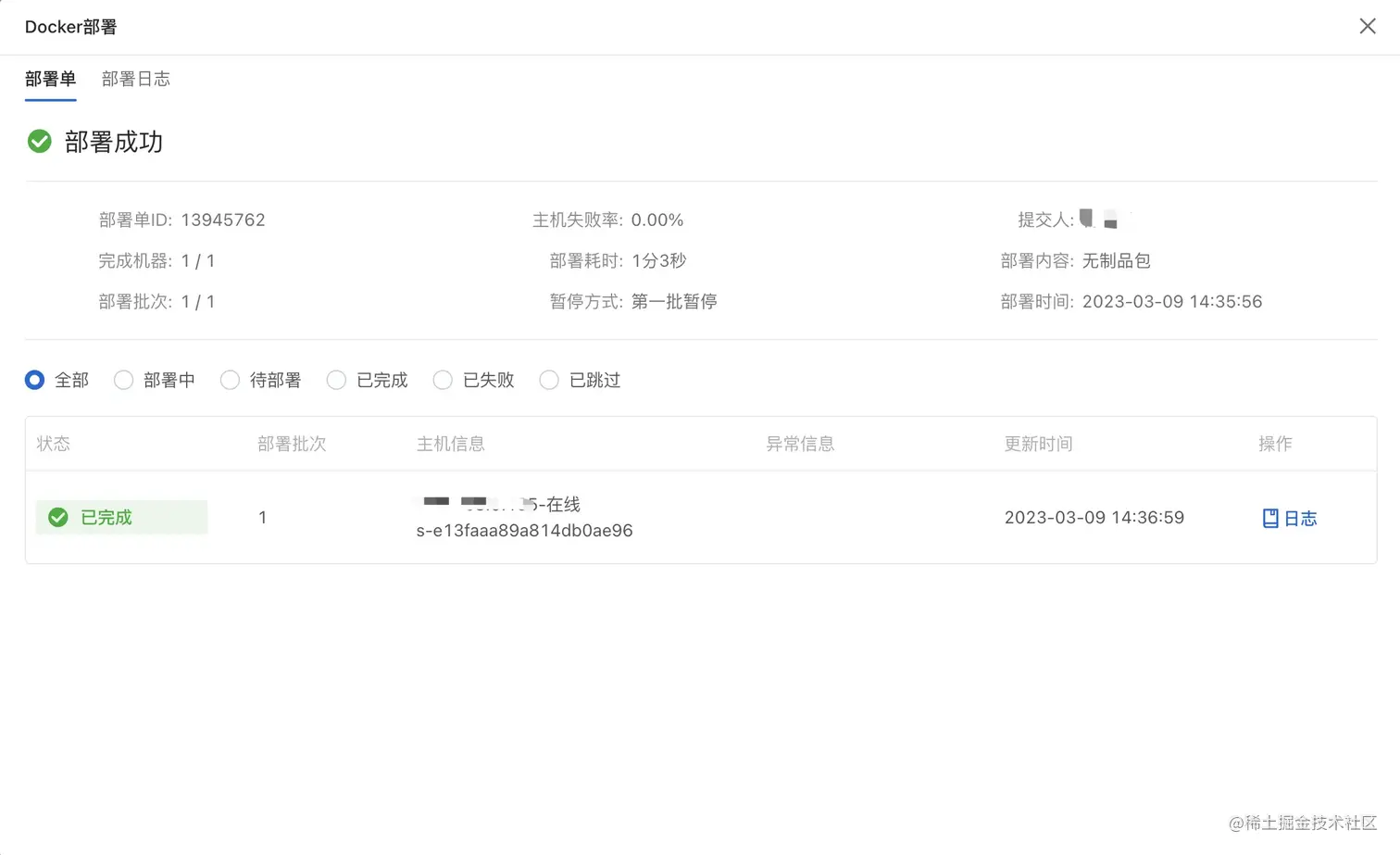Click the log book icon next to 日志

point(1271,518)
